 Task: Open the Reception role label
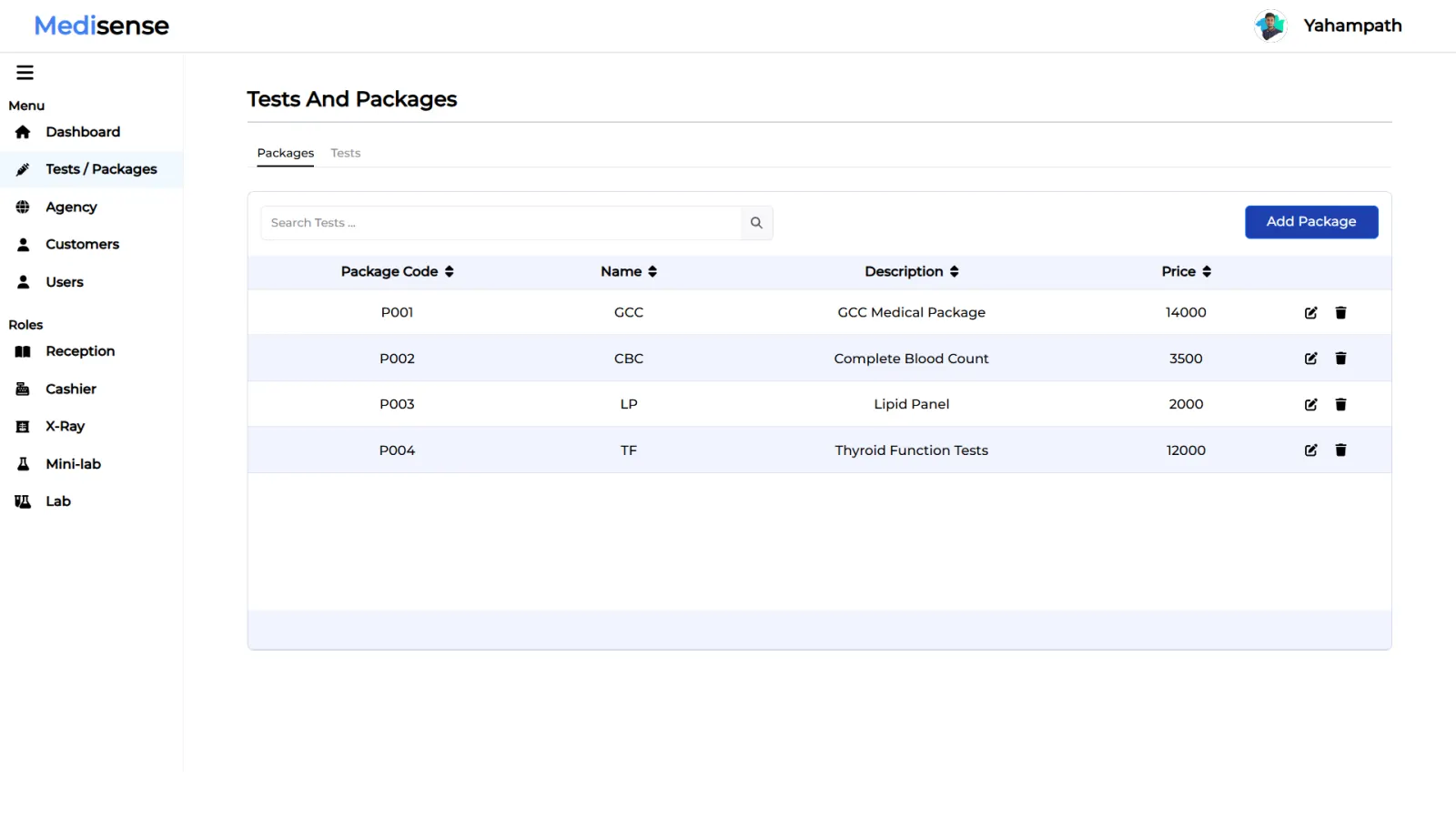80,351
